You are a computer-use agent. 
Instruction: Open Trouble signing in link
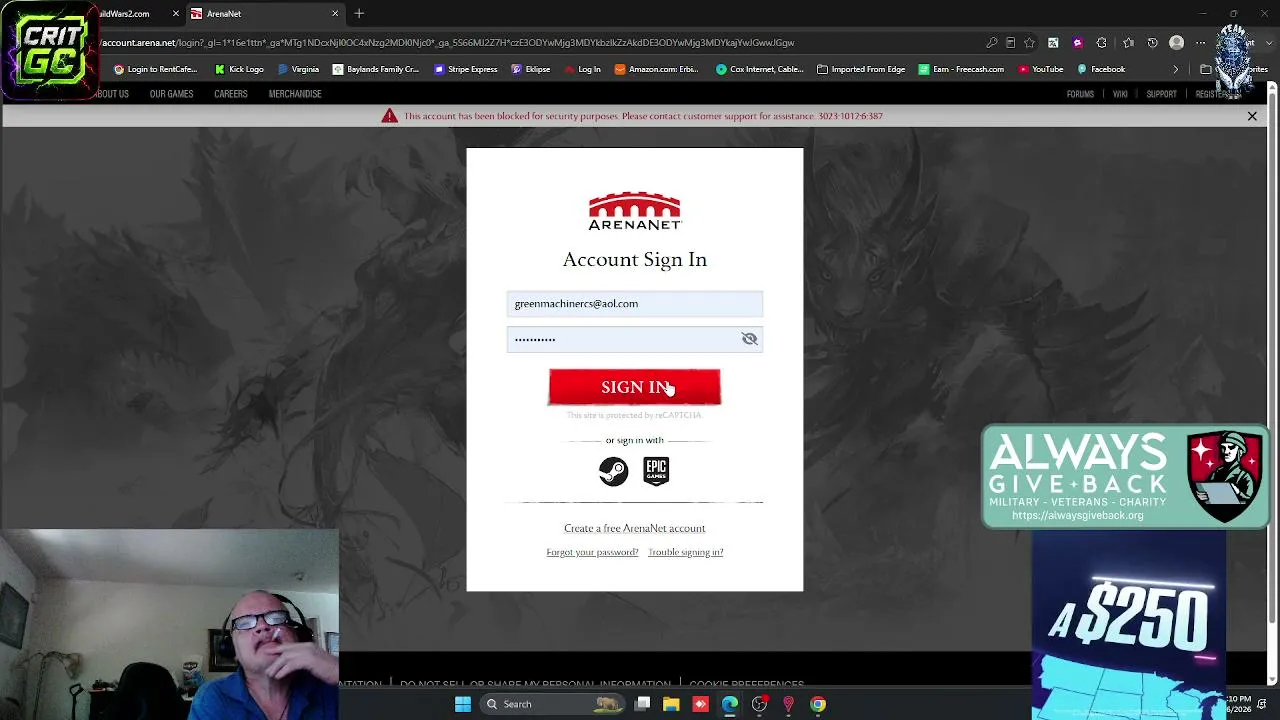click(x=685, y=552)
